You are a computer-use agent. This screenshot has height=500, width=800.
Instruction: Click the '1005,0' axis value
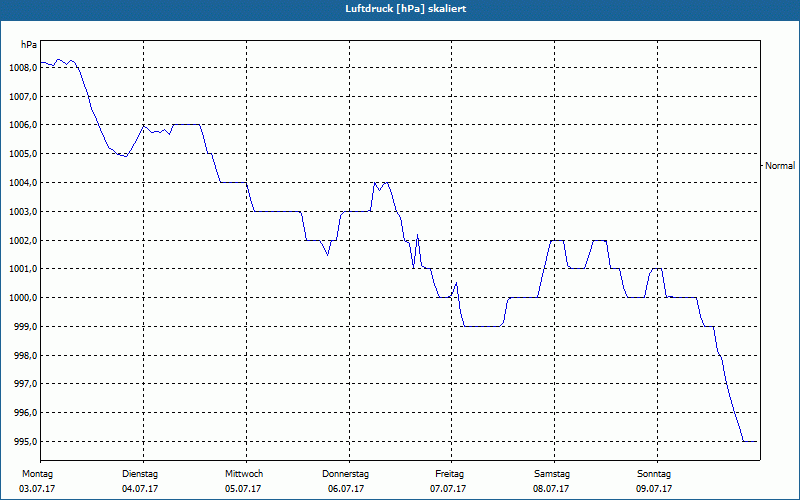(x=23, y=154)
